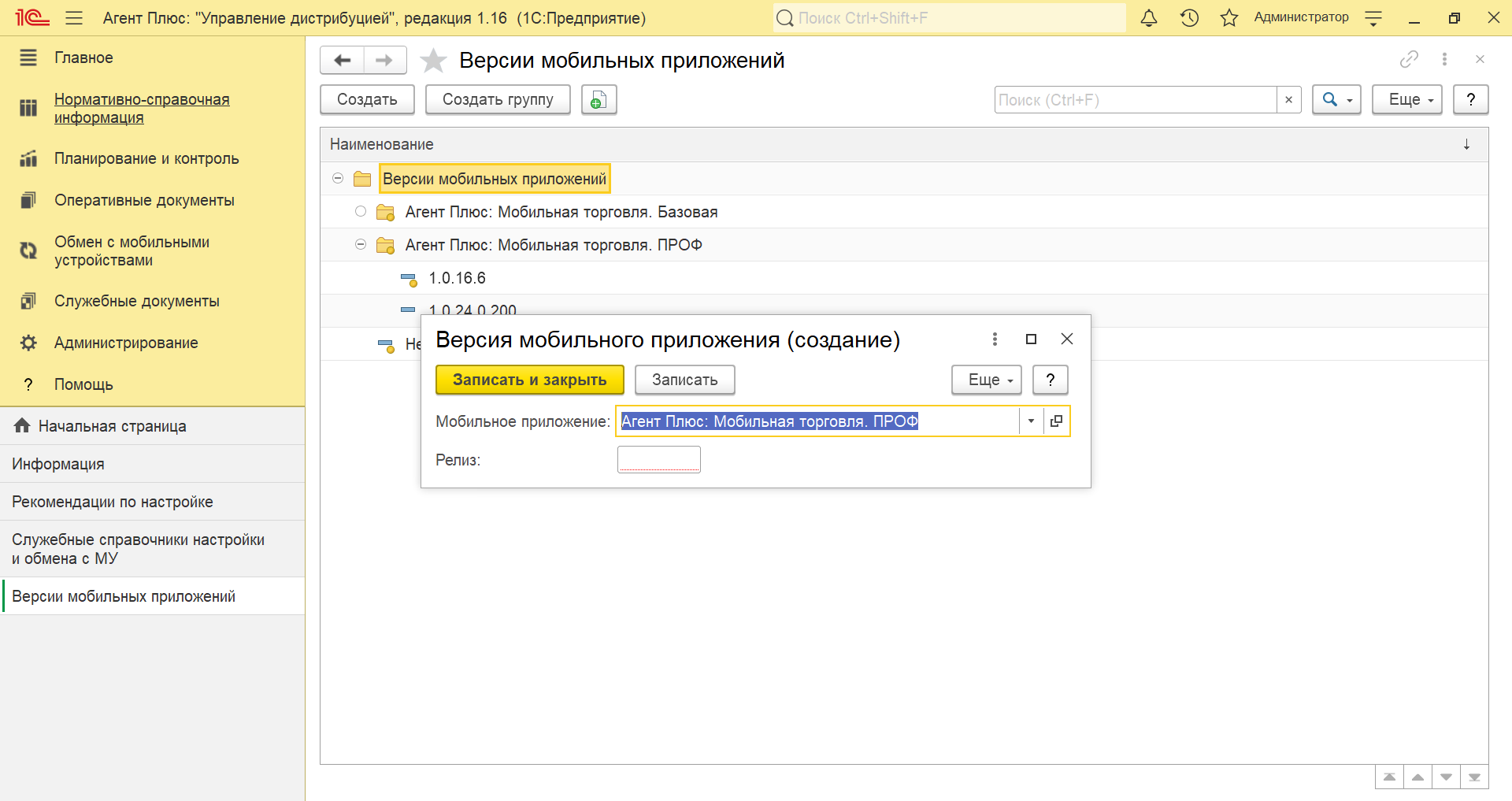The width and height of the screenshot is (1512, 801).
Task: Open selected mobile application via open icon
Action: pyautogui.click(x=1056, y=421)
